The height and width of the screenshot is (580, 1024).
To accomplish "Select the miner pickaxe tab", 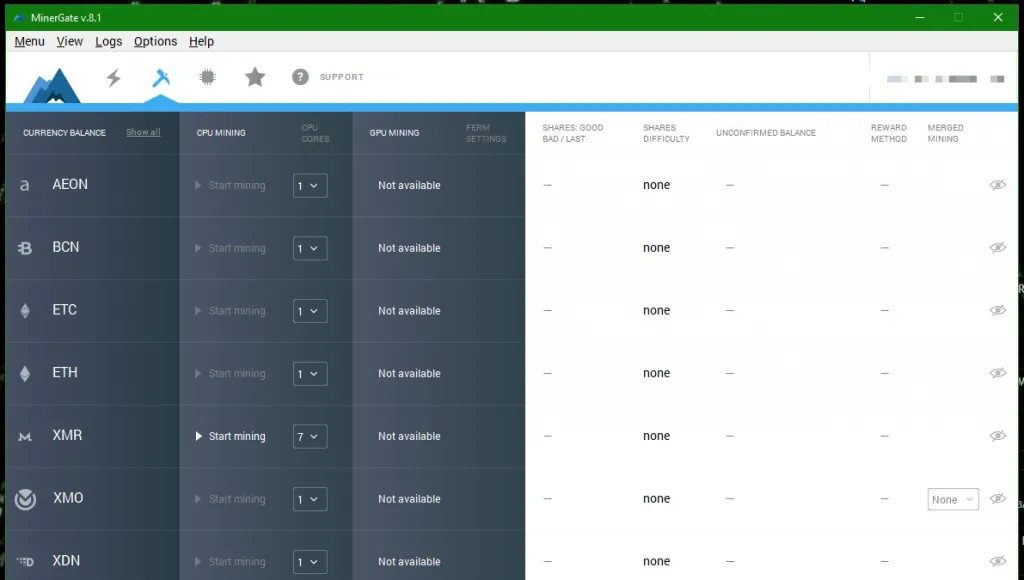I will (161, 78).
